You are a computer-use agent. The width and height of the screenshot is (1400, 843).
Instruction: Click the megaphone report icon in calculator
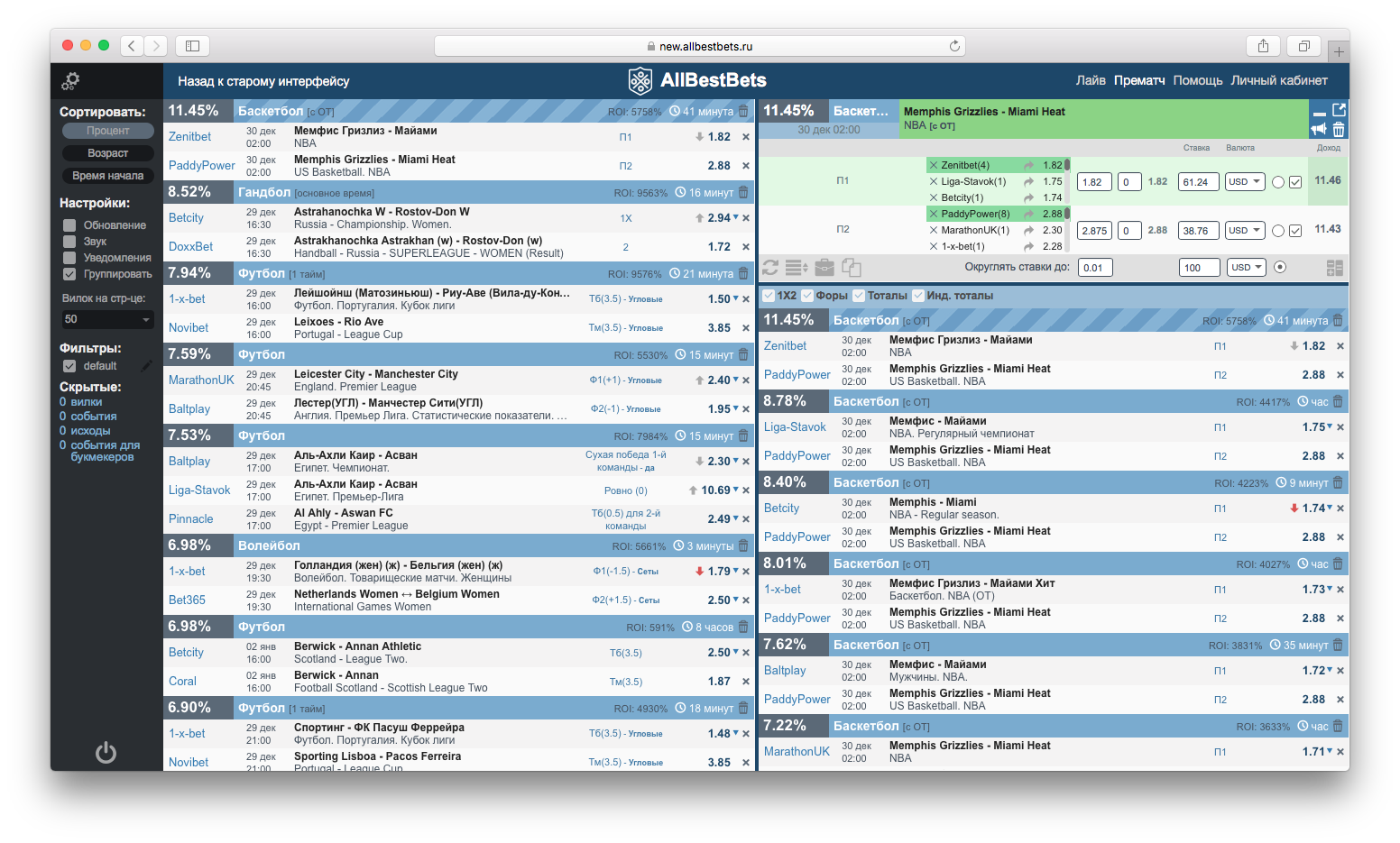pyautogui.click(x=1319, y=129)
